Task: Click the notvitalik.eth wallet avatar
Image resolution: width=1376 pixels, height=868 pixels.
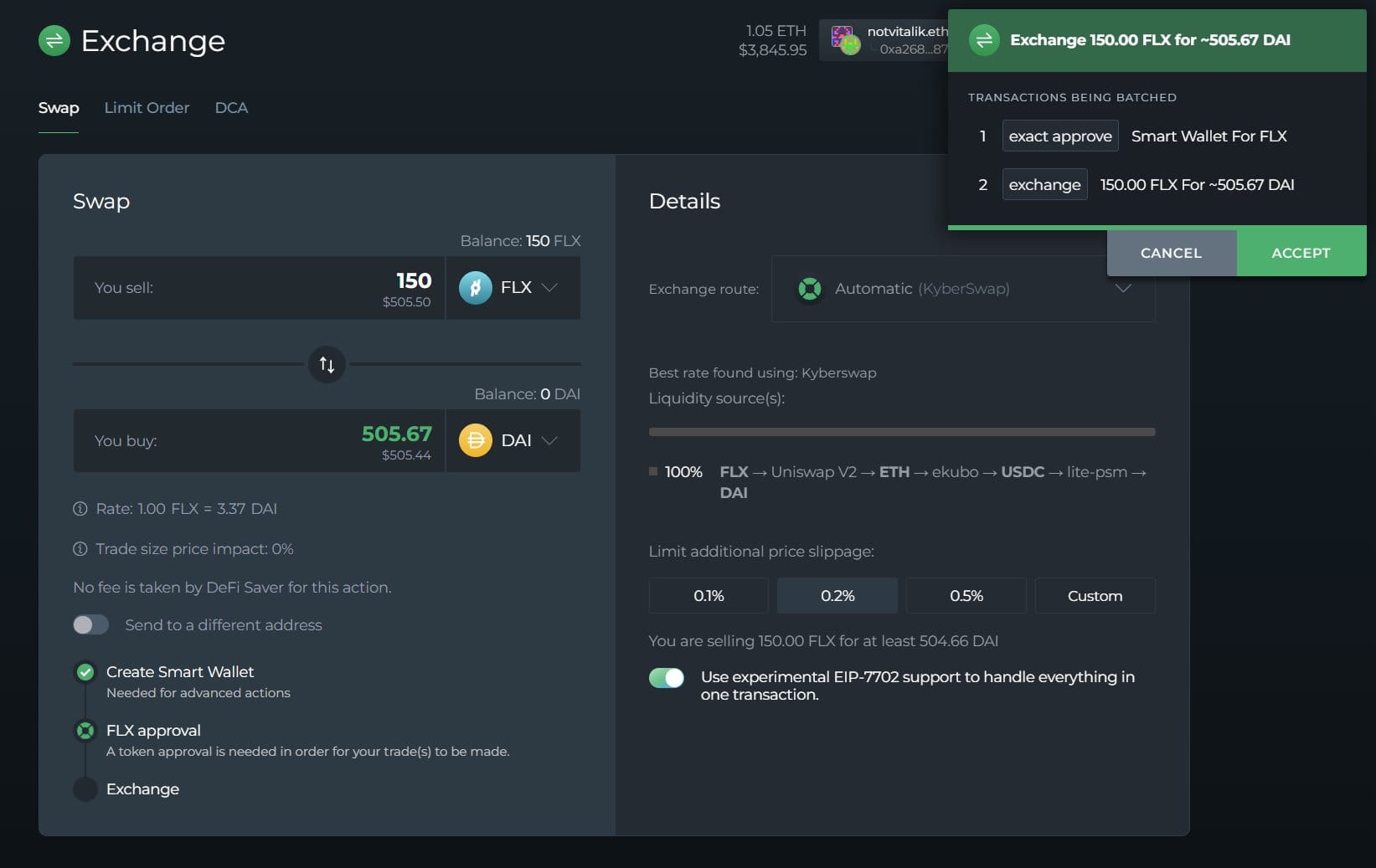Action: coord(845,40)
